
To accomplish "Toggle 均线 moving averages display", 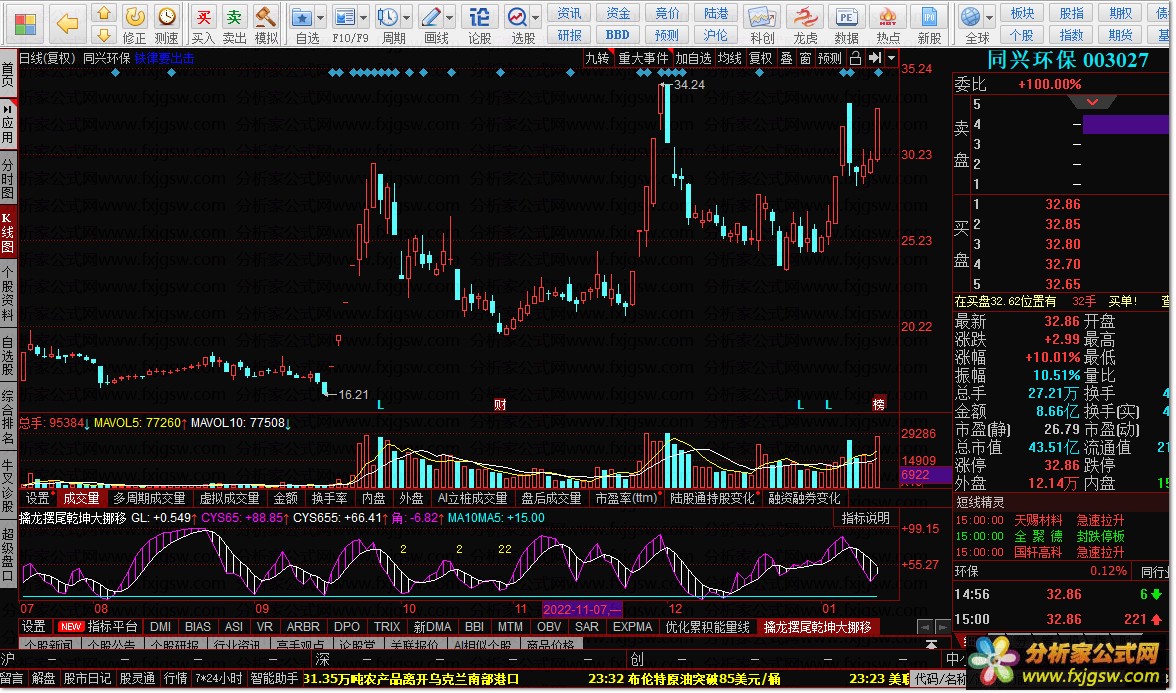I will [730, 58].
